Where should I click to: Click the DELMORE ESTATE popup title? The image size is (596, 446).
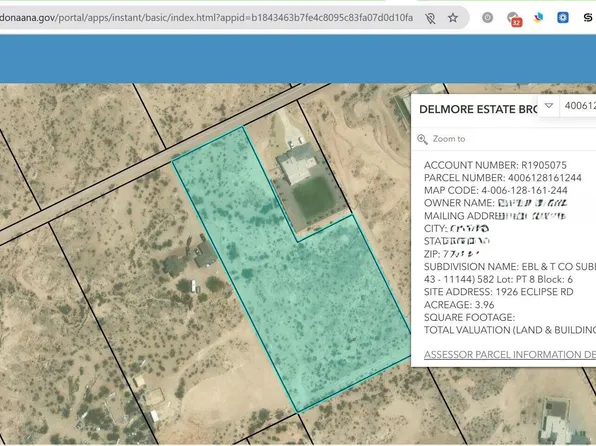[478, 109]
